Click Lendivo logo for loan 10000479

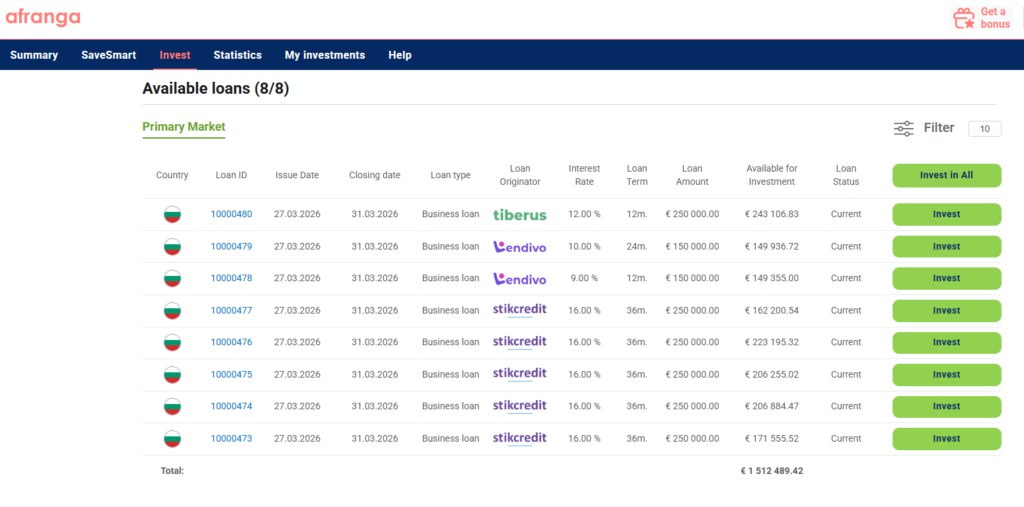(x=519, y=246)
